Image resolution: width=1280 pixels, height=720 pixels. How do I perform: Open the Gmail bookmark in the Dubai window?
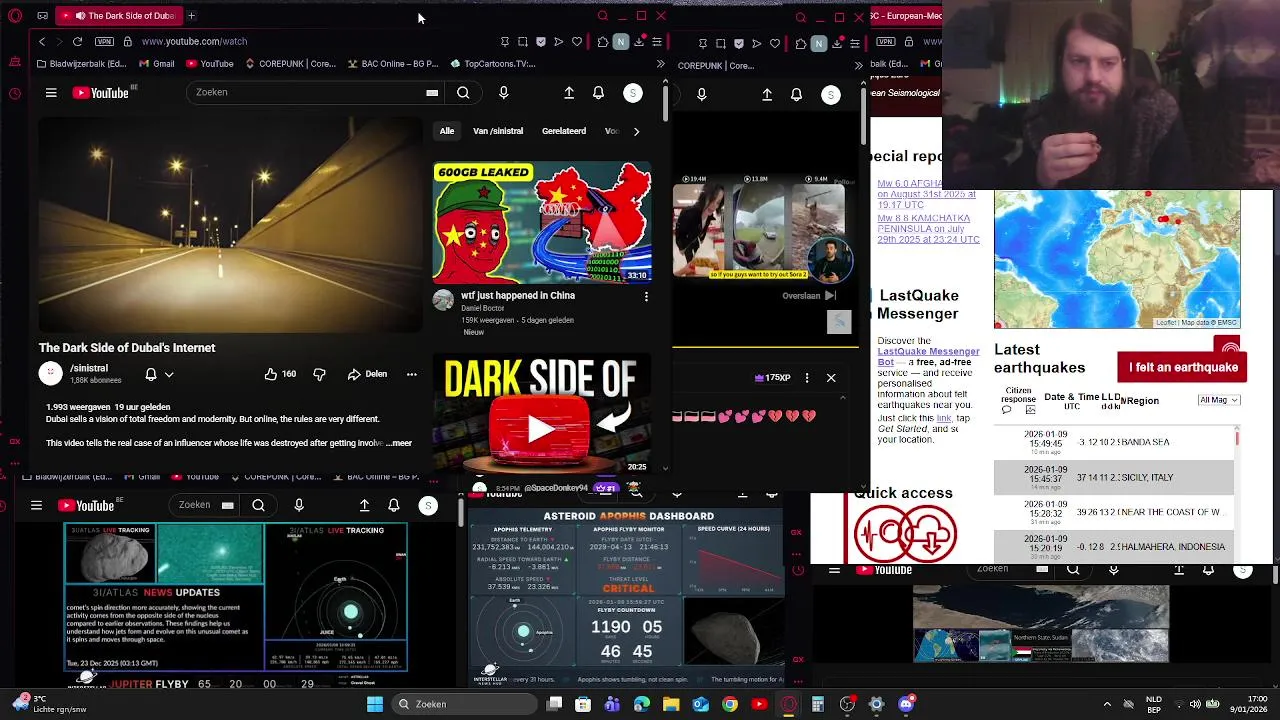coord(157,64)
